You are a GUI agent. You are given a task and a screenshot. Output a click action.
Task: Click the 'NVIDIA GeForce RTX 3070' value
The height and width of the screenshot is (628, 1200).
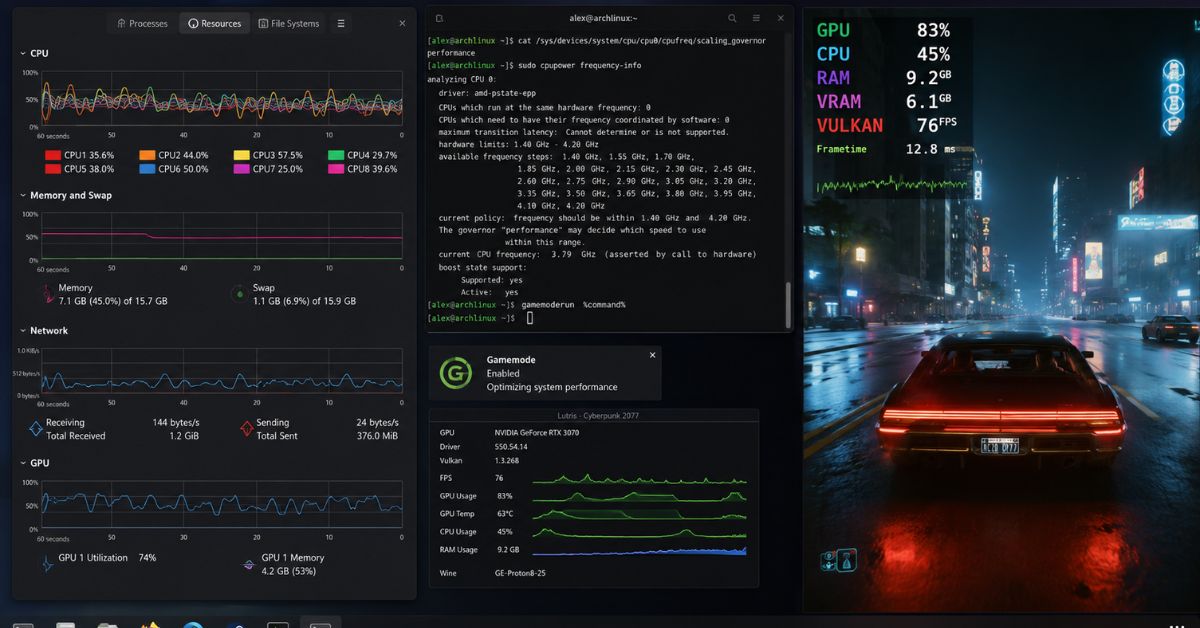tap(537, 433)
